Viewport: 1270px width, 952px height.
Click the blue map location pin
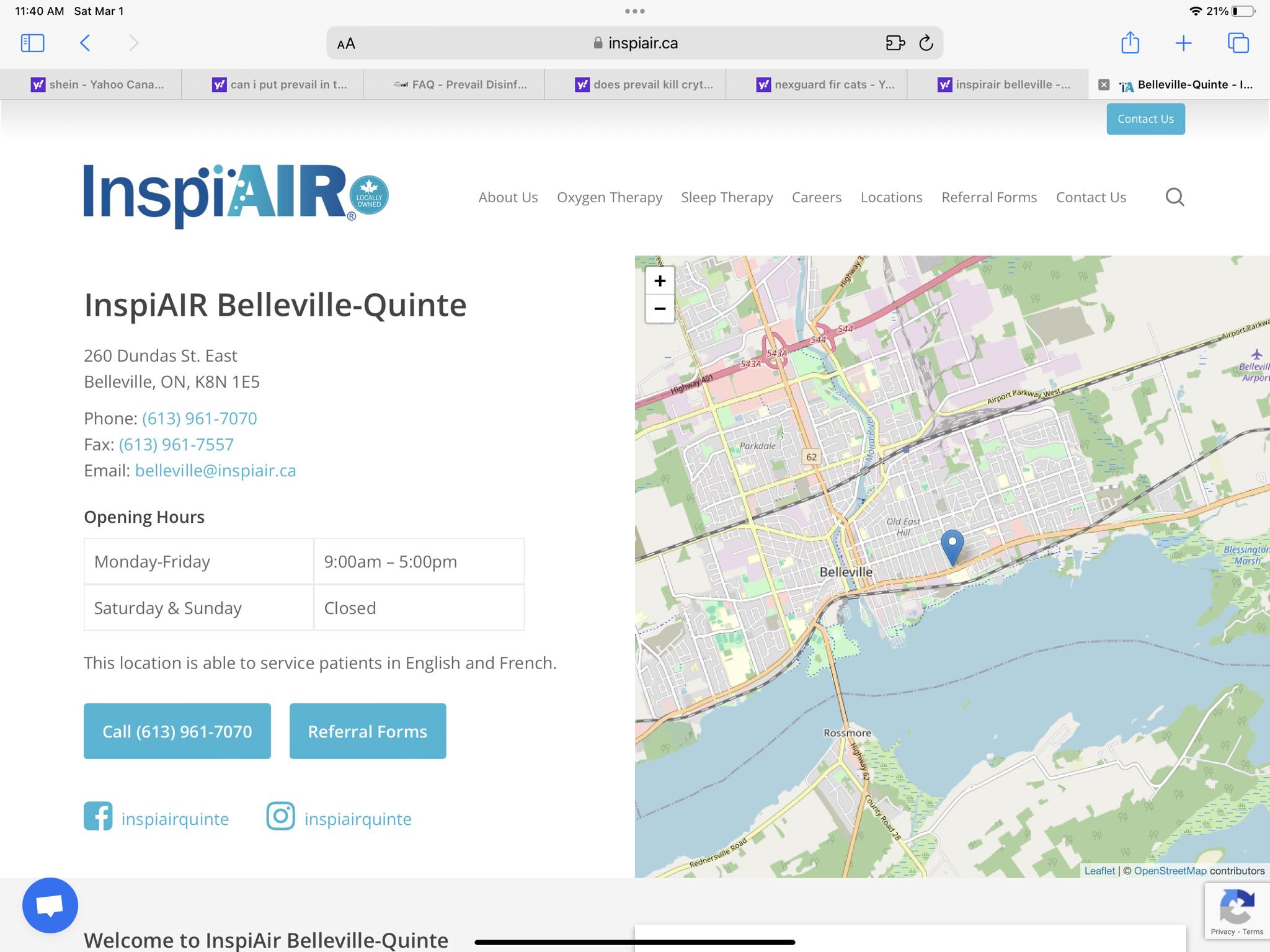pos(952,547)
